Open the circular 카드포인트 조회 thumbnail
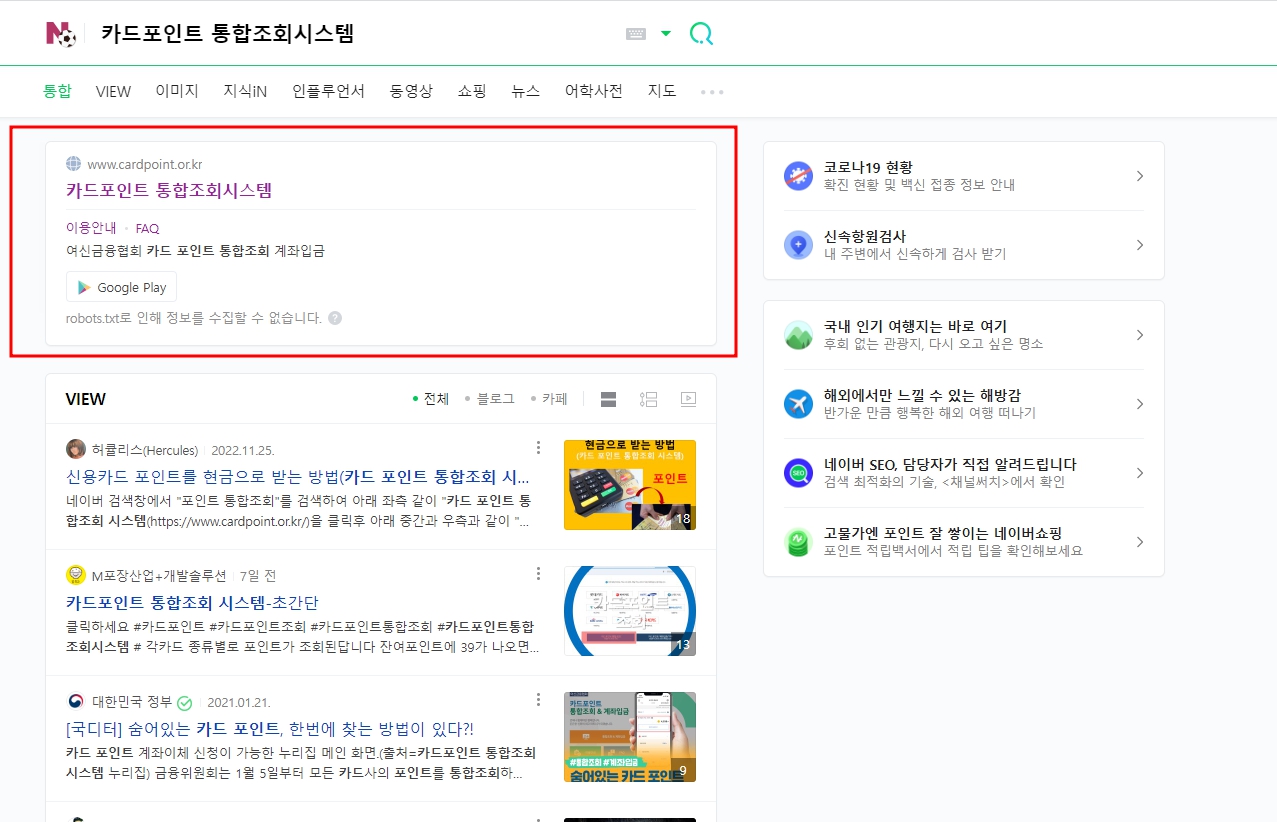Screen dimensions: 1277x822 point(630,611)
